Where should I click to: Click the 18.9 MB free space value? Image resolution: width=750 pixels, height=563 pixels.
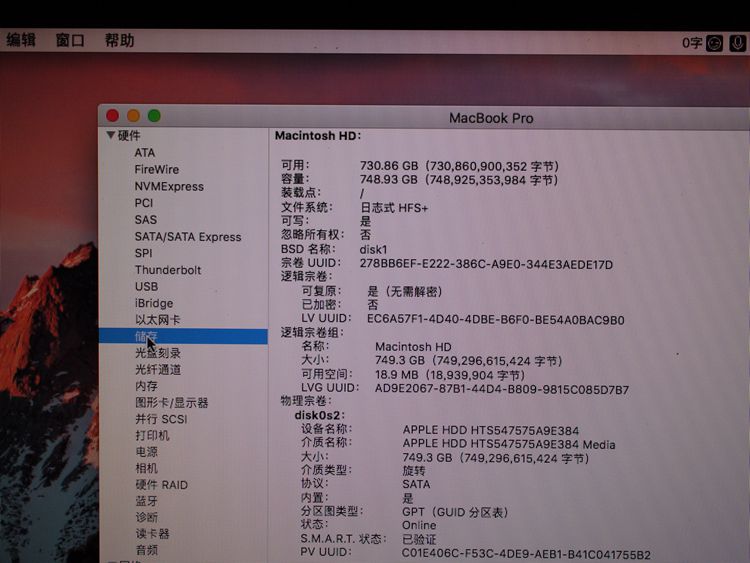[450, 375]
